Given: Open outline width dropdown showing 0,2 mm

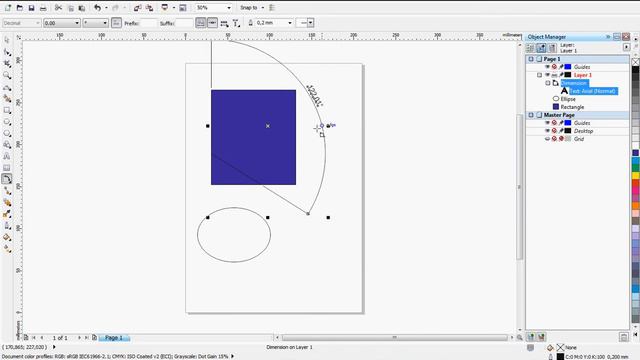Looking at the screenshot, I should [290, 23].
